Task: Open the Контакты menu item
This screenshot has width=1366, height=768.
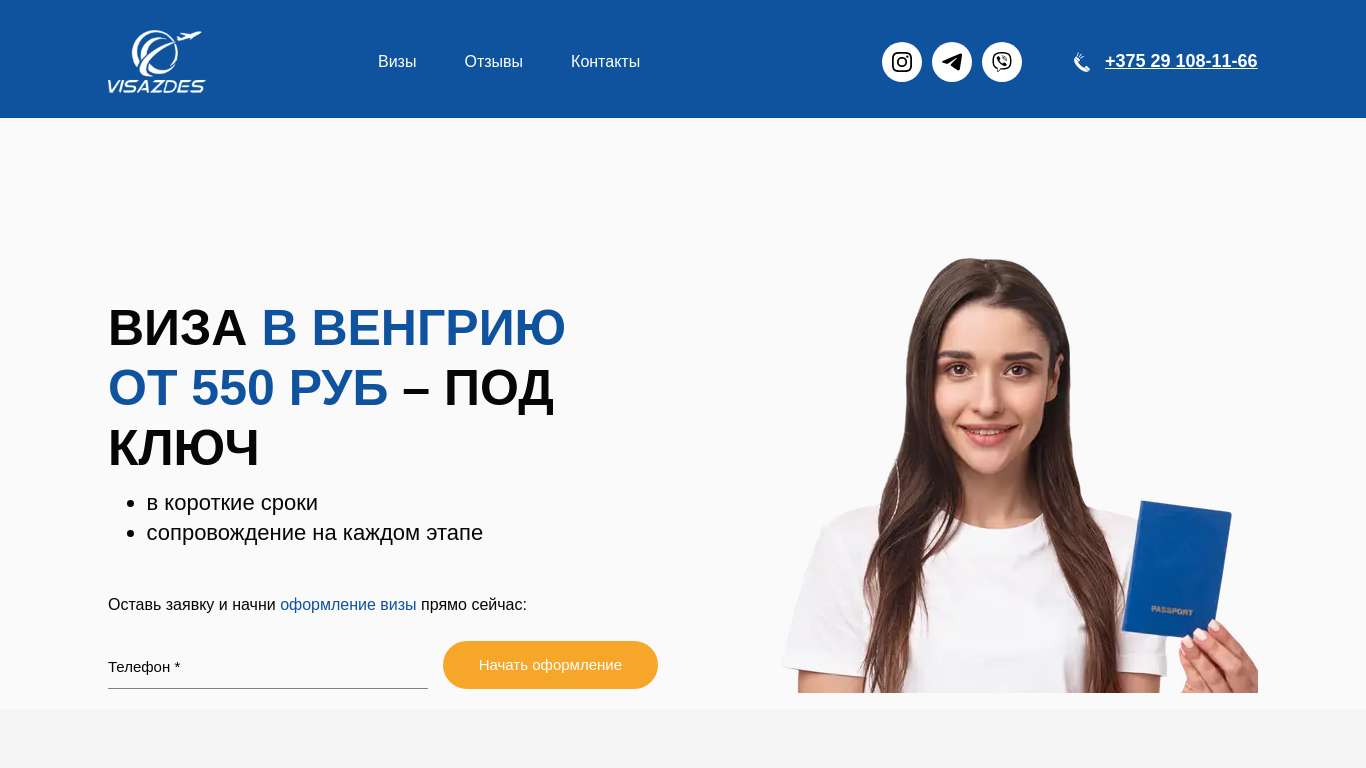Action: (605, 62)
